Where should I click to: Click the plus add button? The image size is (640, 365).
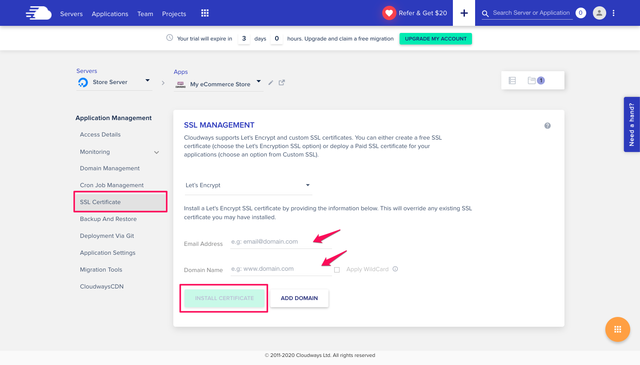tap(464, 13)
